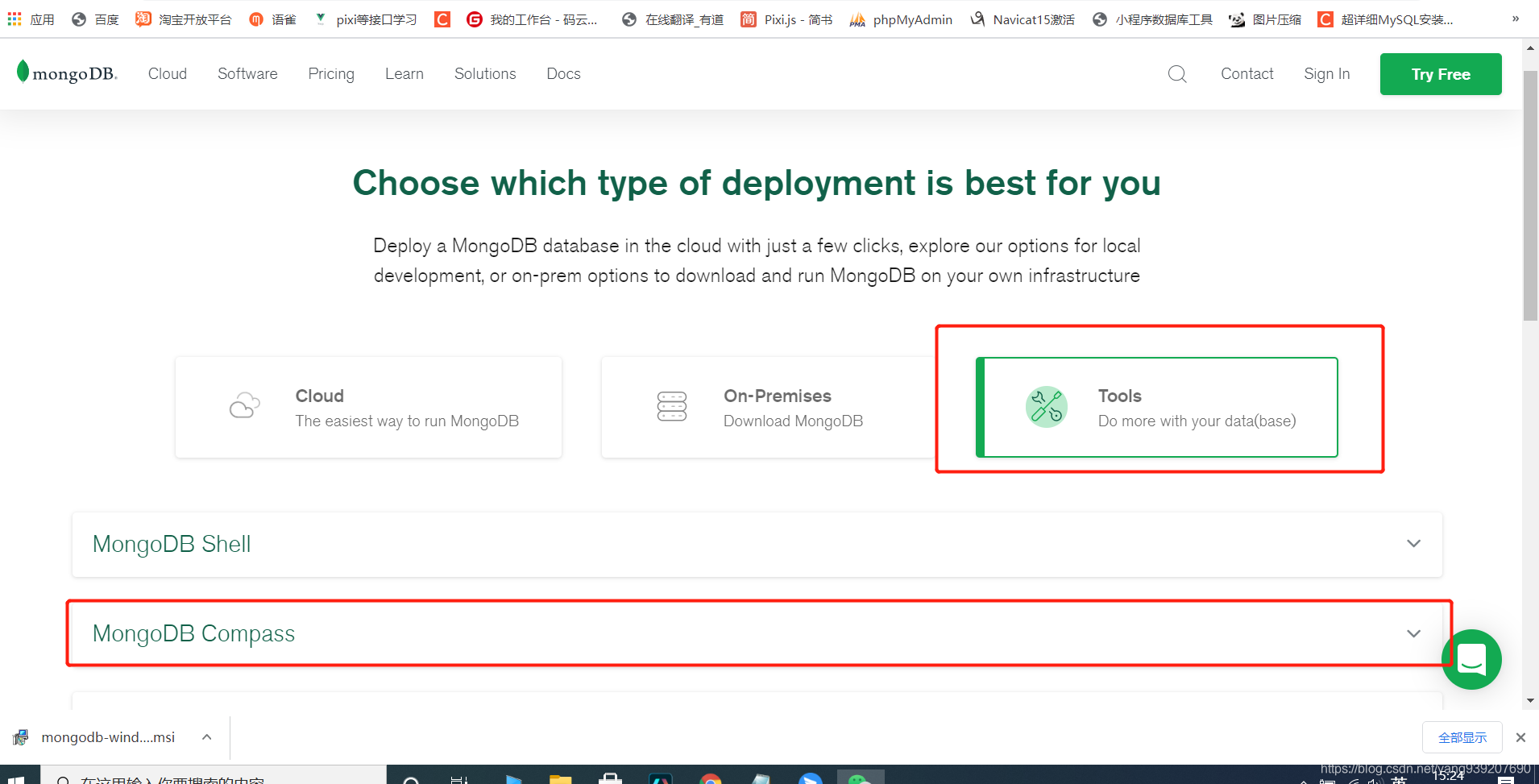The image size is (1539, 784).
Task: Open the 百度 bookmark
Action: pyautogui.click(x=95, y=19)
